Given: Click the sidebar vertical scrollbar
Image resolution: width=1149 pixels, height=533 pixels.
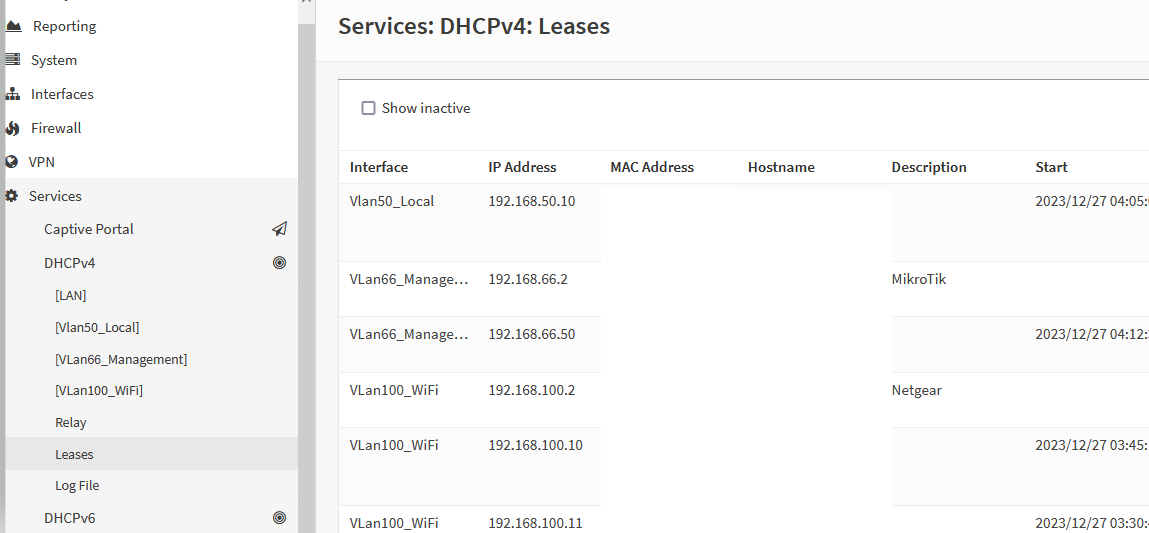Looking at the screenshot, I should [307, 260].
